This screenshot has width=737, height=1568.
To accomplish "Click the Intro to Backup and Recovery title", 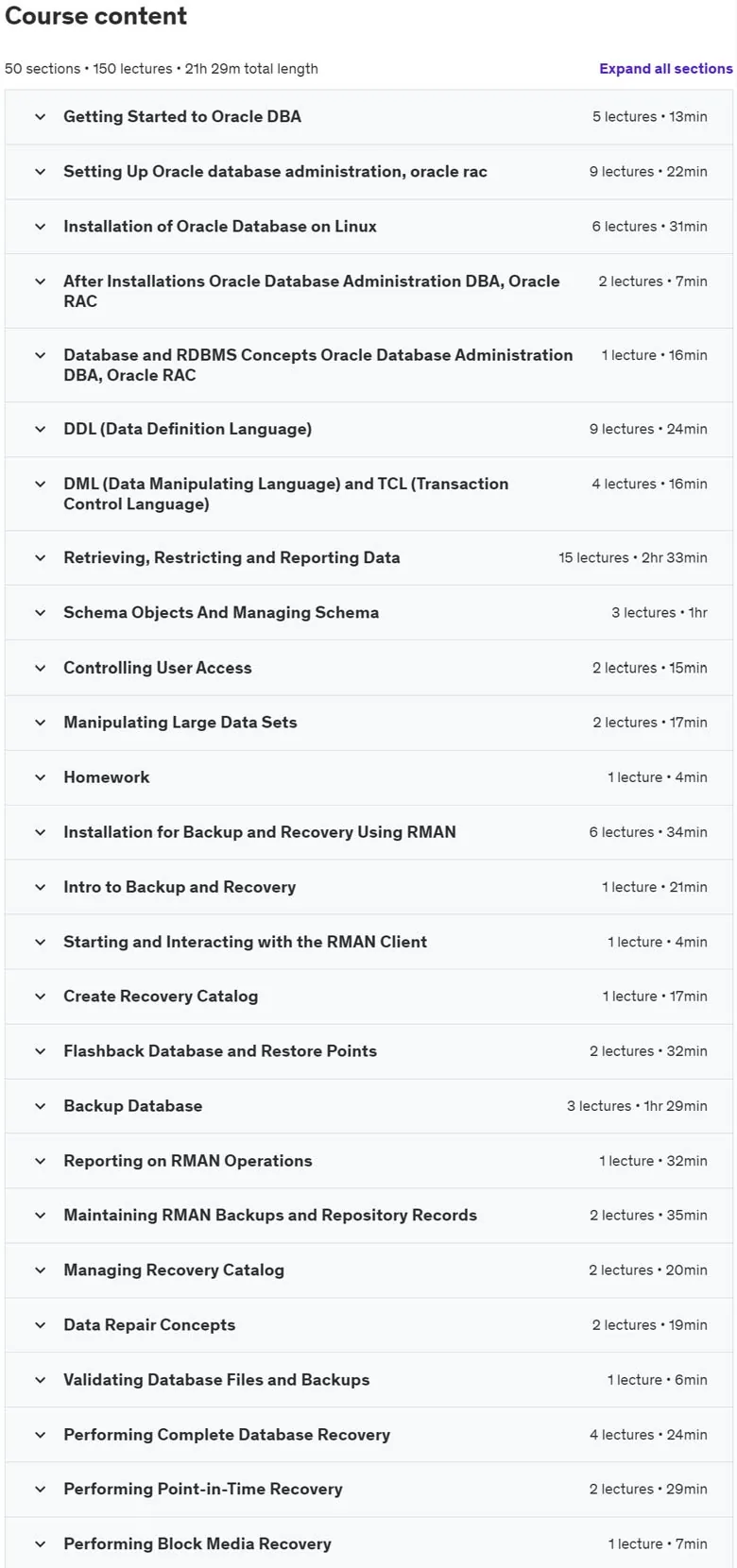I will [180, 887].
